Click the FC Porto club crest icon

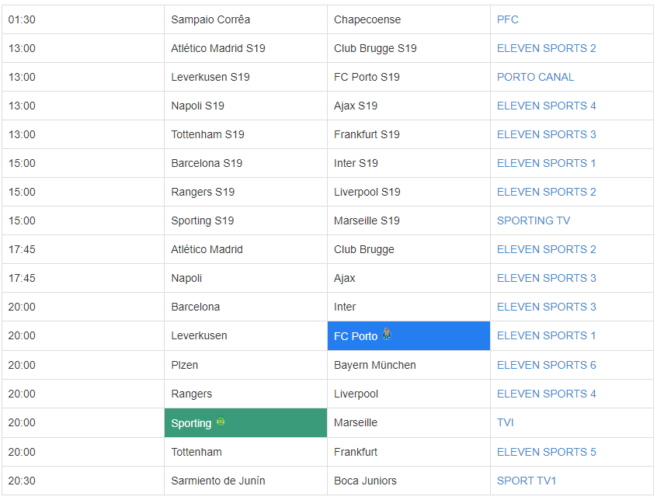(x=387, y=334)
